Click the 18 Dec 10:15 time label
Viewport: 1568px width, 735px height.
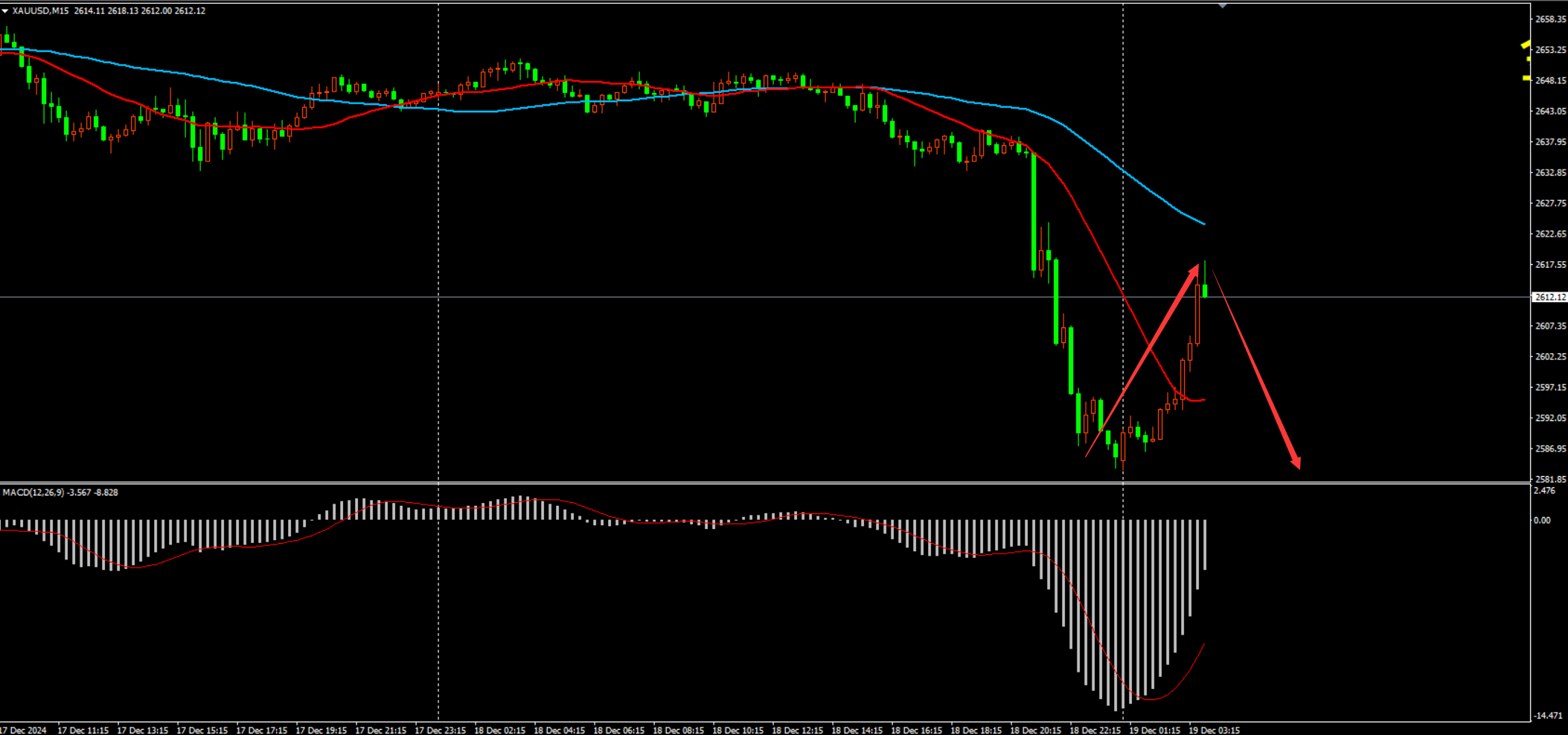(x=737, y=731)
